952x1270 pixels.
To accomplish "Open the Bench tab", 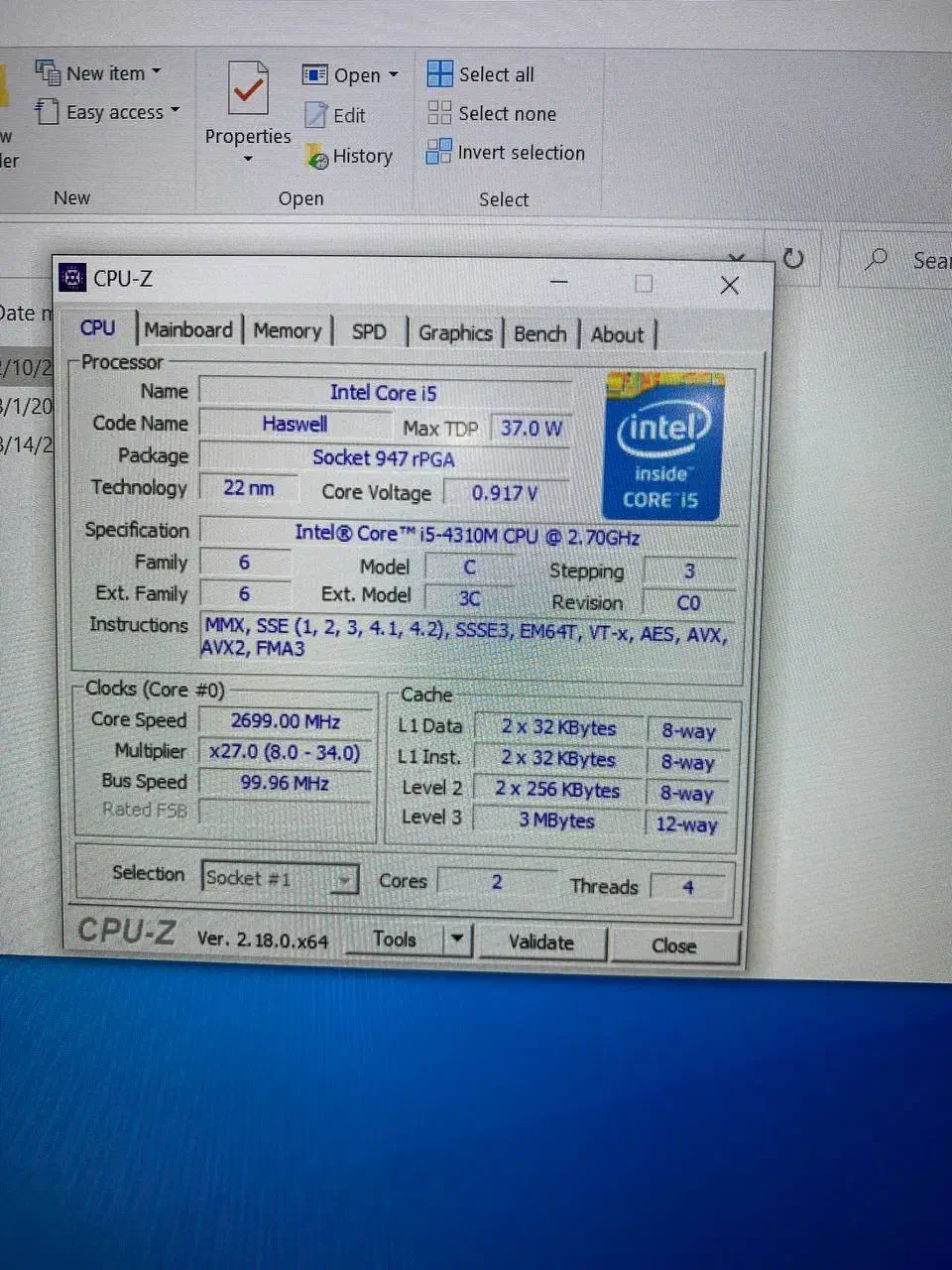I will coord(540,334).
